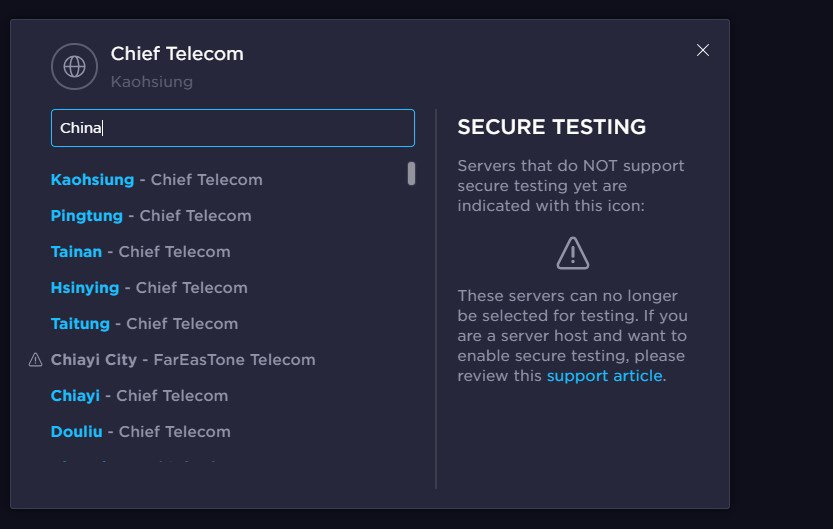Choose the Taitung - Chief Telecom server
The image size is (833, 529).
tap(144, 324)
